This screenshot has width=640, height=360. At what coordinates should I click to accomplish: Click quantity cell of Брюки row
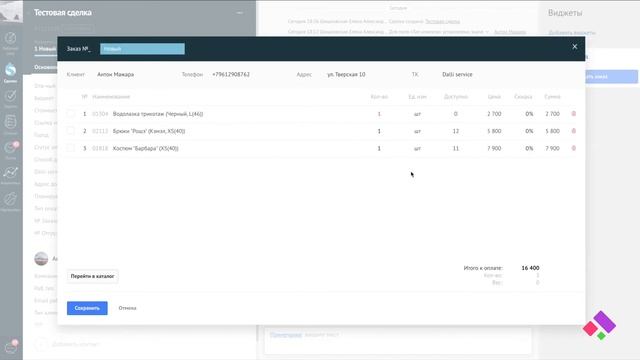point(379,131)
